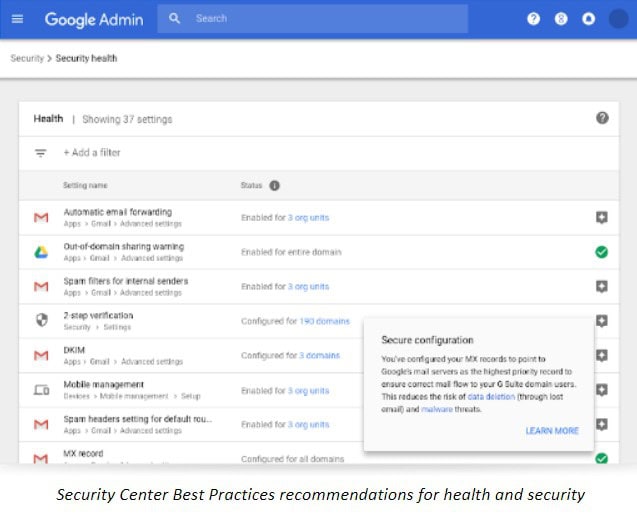Open the user account avatar

(618, 19)
